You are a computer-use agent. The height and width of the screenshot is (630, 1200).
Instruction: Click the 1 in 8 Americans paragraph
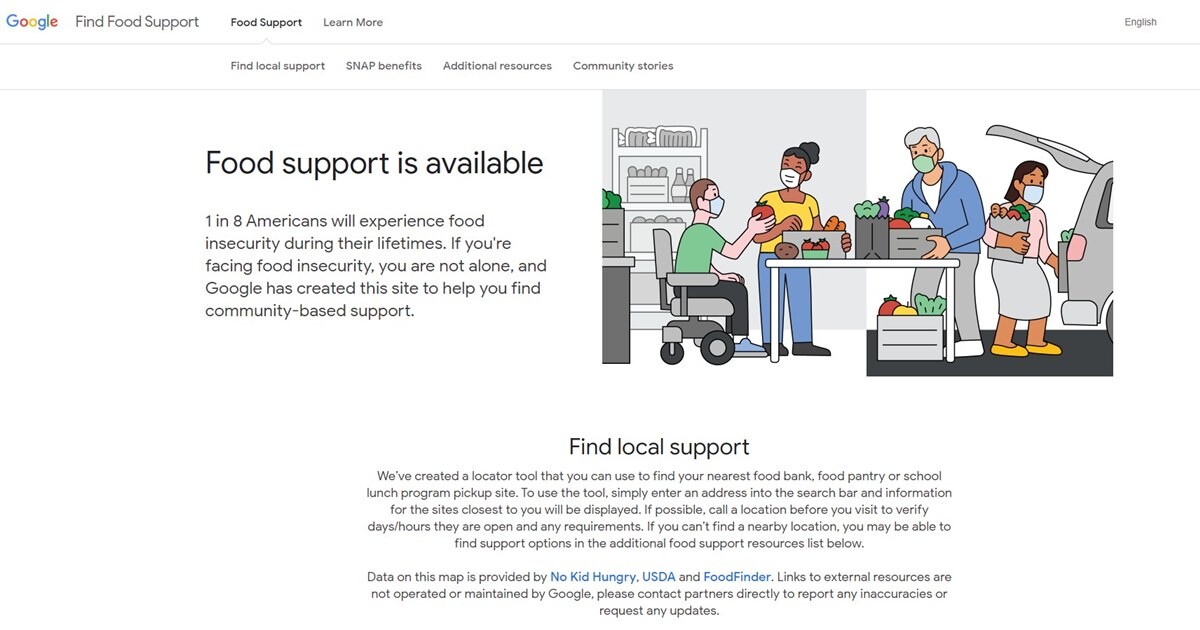(376, 266)
